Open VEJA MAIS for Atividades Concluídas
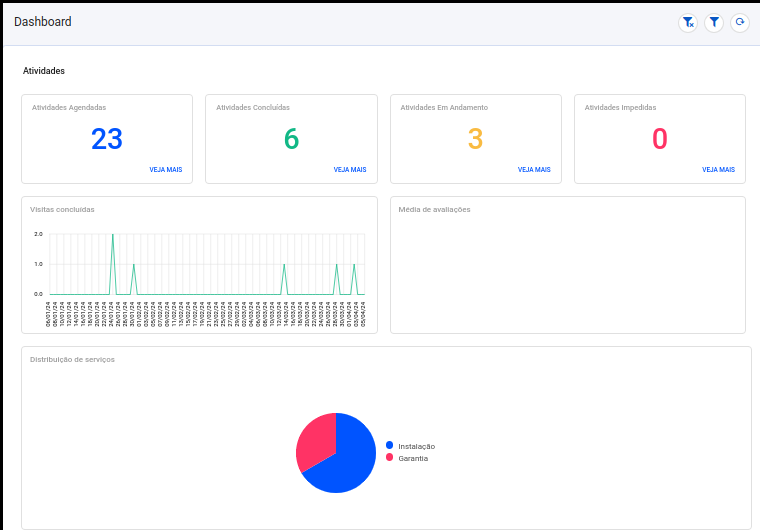Image resolution: width=760 pixels, height=530 pixels. point(350,170)
